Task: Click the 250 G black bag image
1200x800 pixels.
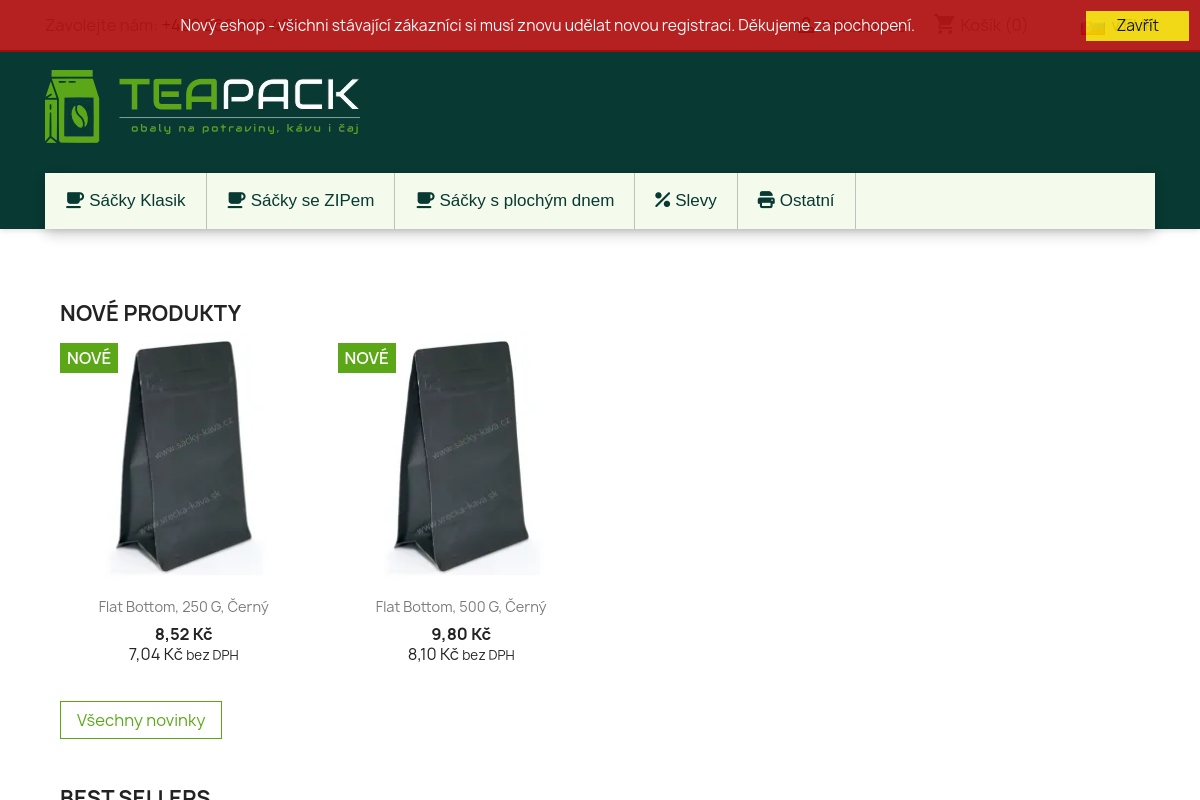Action: pos(185,460)
